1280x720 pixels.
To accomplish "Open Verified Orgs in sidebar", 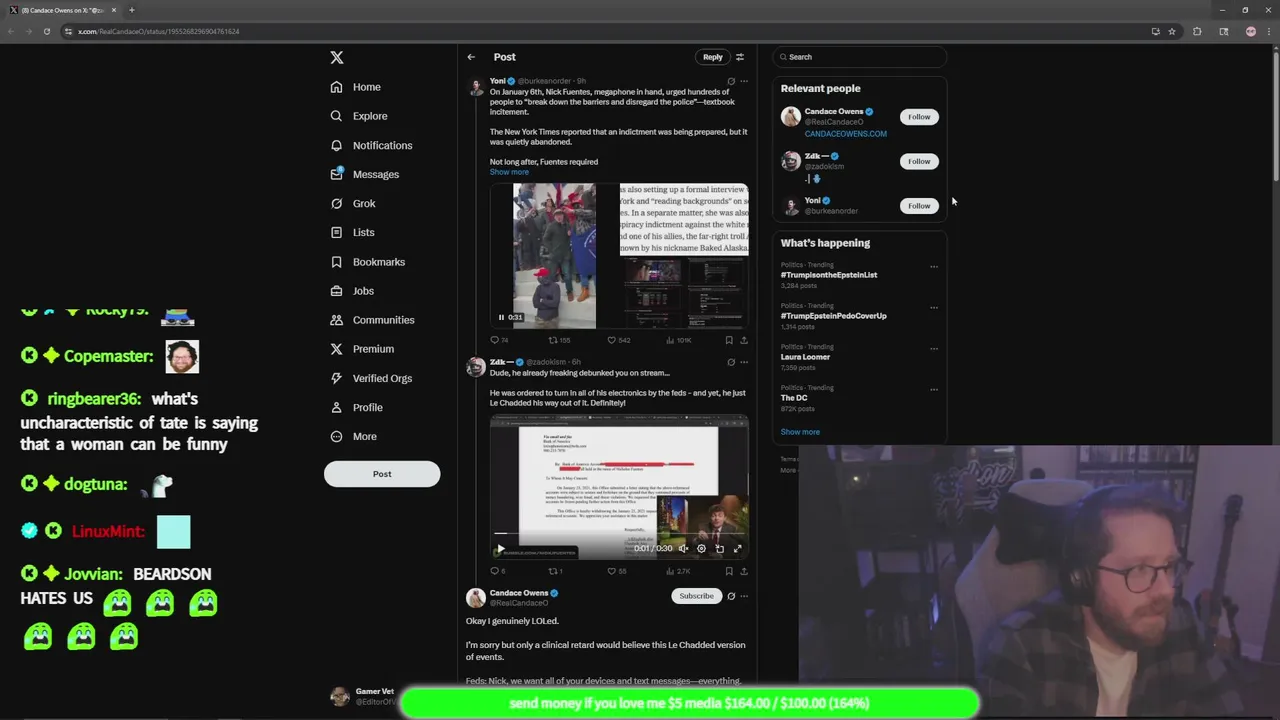I will tap(371, 378).
